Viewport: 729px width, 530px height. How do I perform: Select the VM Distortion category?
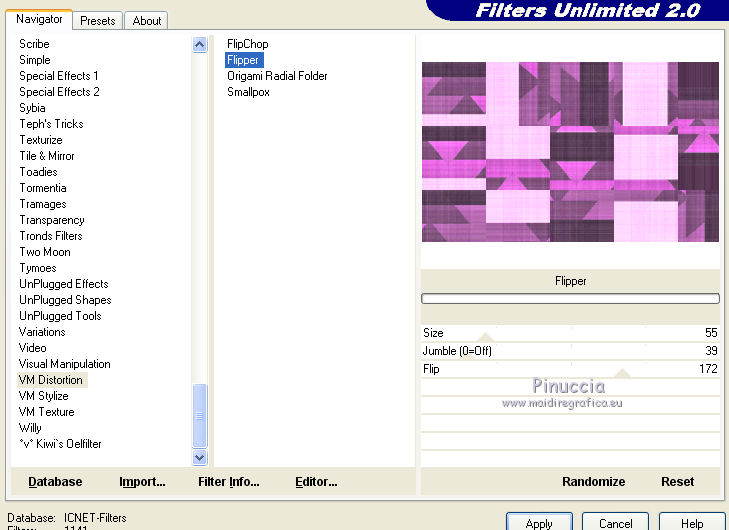click(51, 380)
